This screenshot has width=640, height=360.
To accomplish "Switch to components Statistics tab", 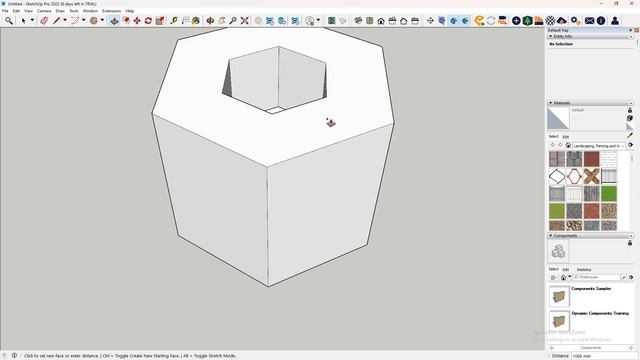I will pos(584,269).
